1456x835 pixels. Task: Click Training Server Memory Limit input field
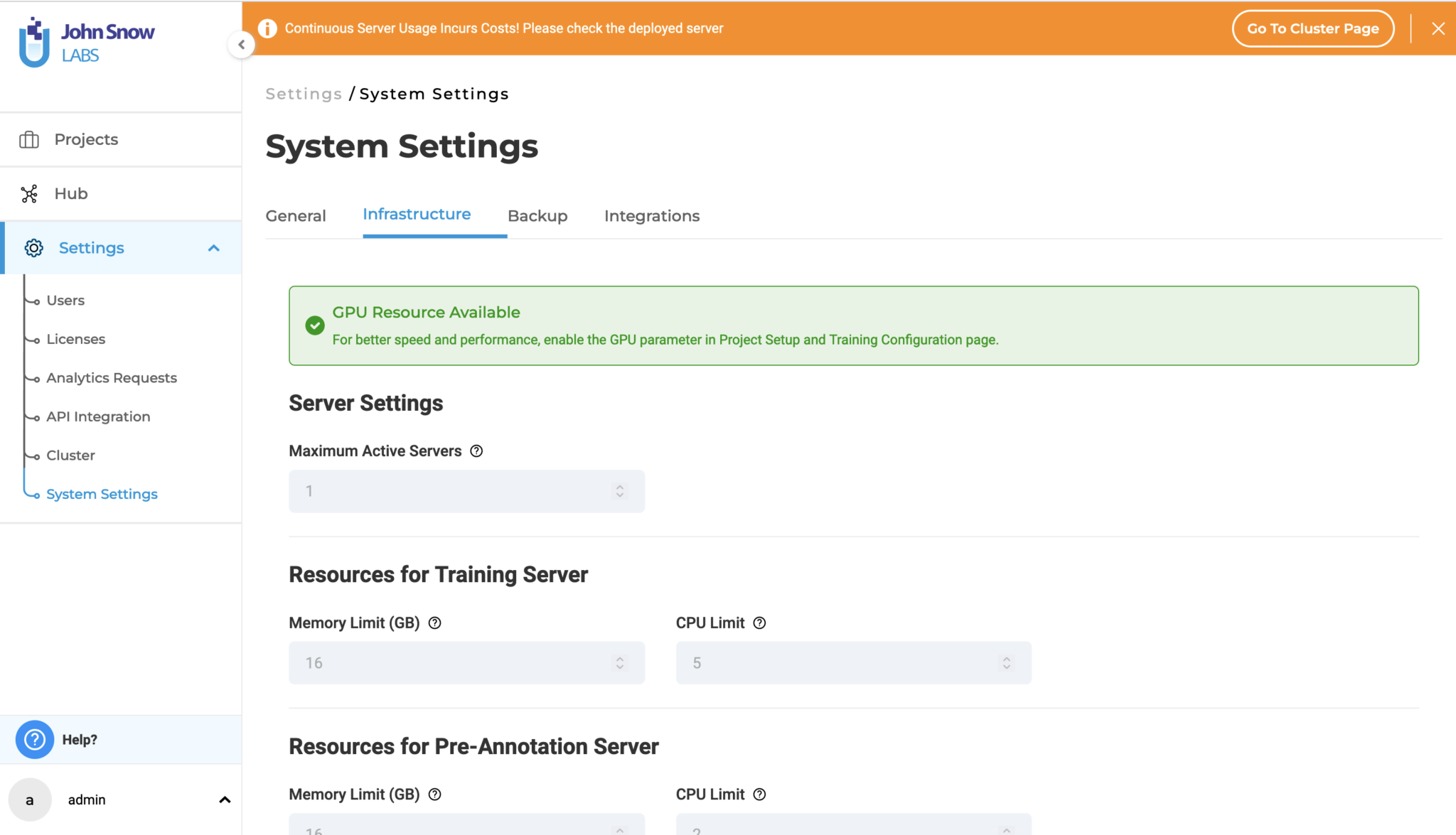pos(455,663)
